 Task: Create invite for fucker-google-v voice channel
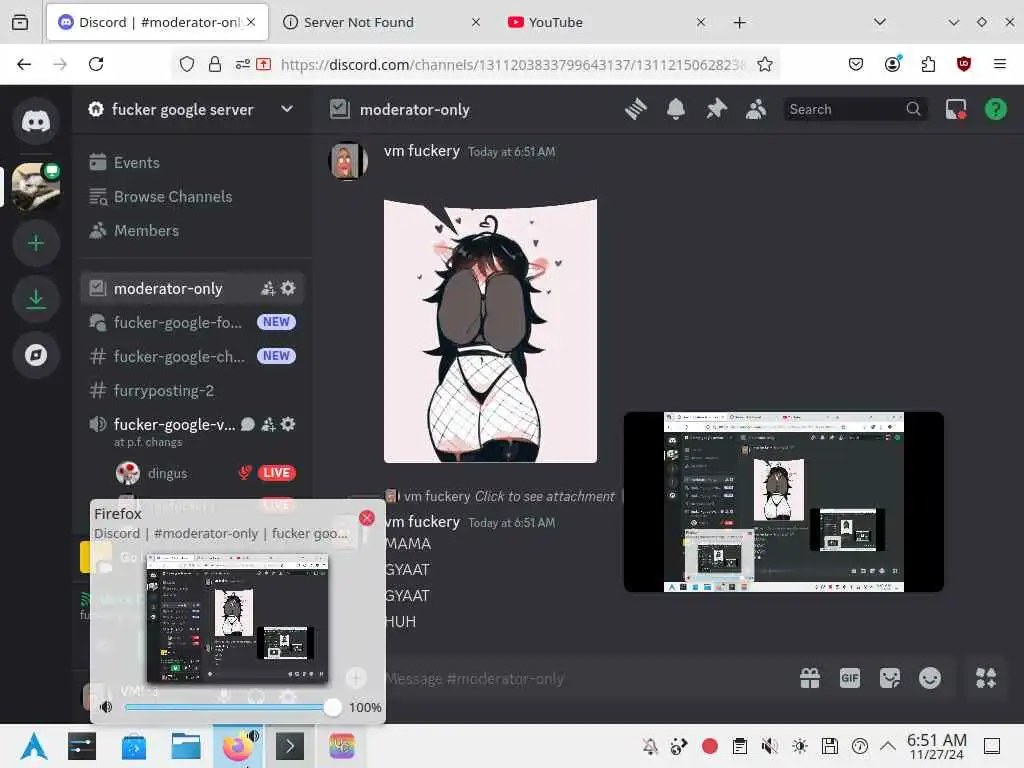tap(268, 424)
